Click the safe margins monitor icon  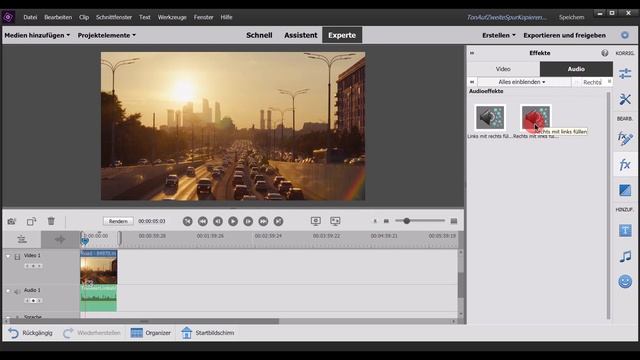click(x=335, y=221)
